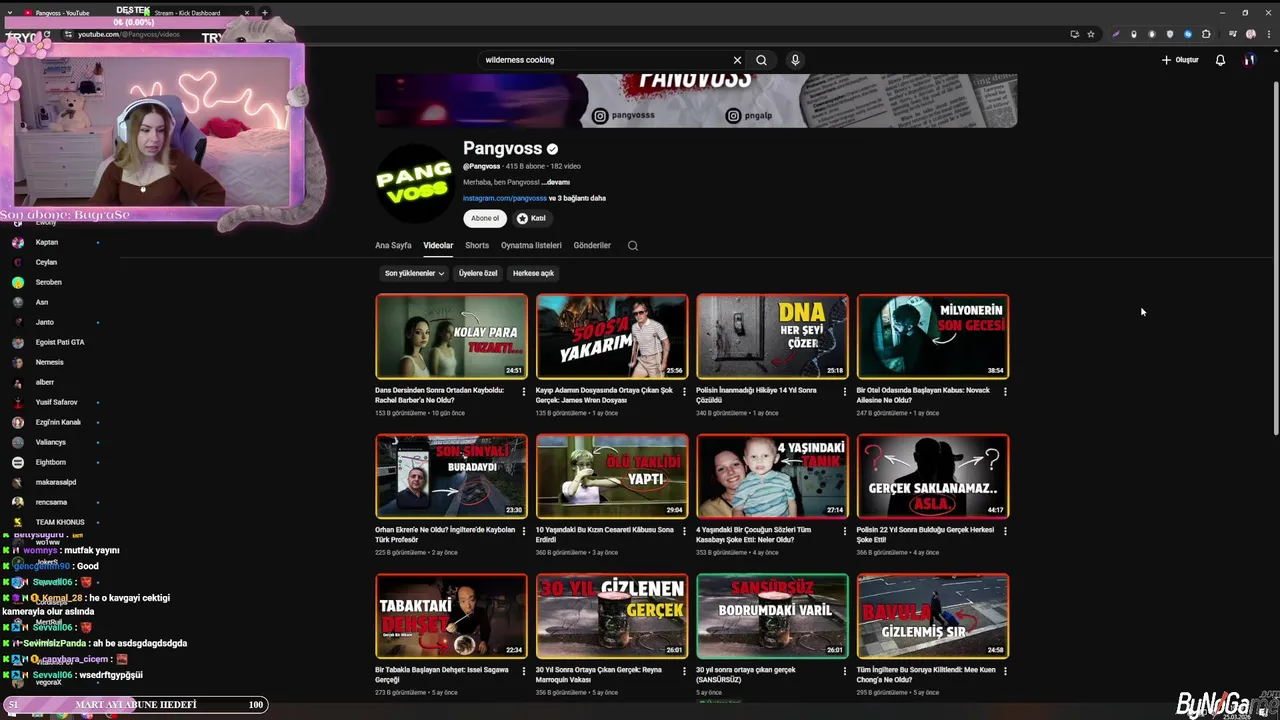Open instagram.com/pangvoss link
The width and height of the screenshot is (1280, 720).
tap(505, 198)
